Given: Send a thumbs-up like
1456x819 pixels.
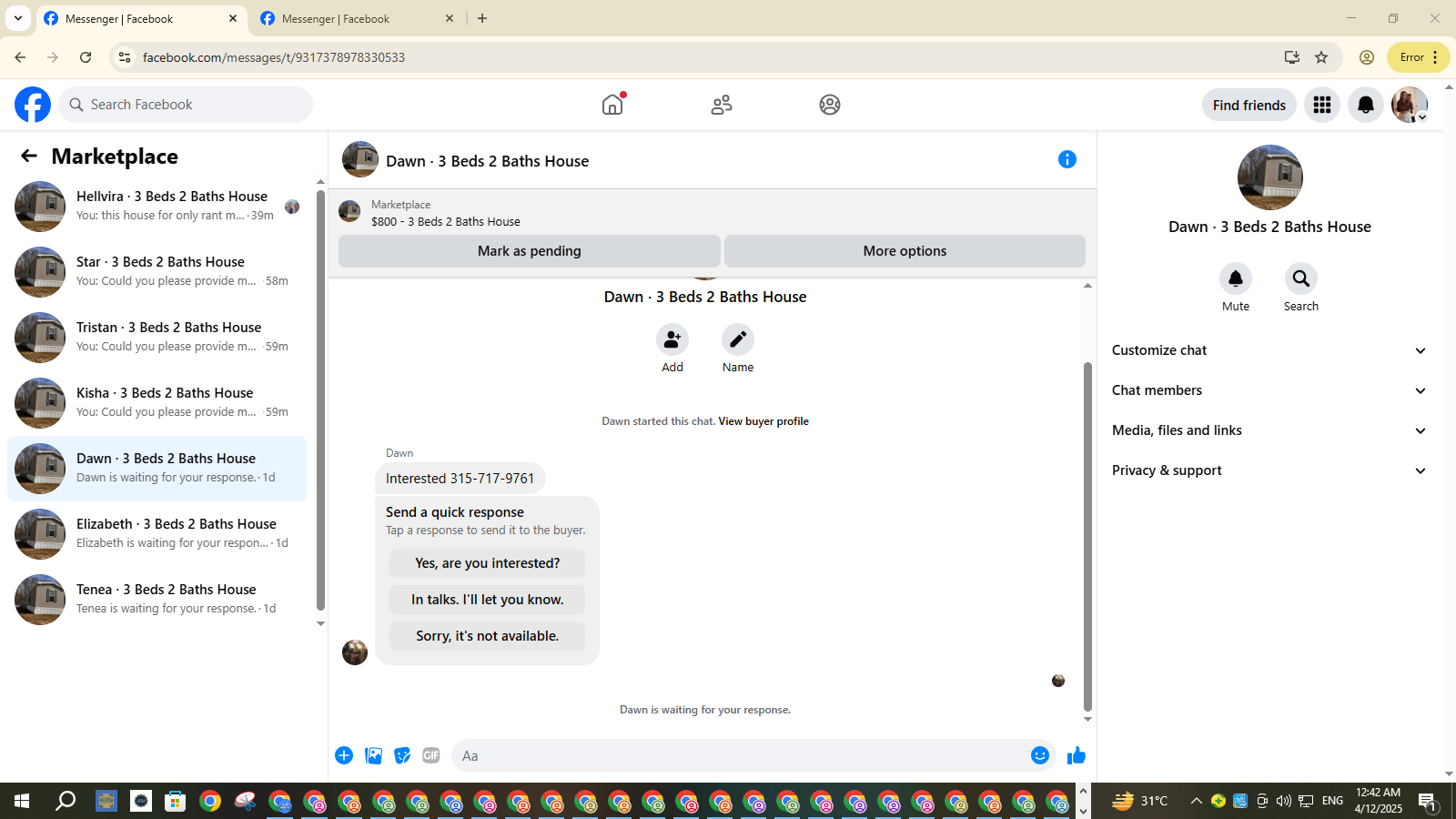Looking at the screenshot, I should click(x=1077, y=755).
